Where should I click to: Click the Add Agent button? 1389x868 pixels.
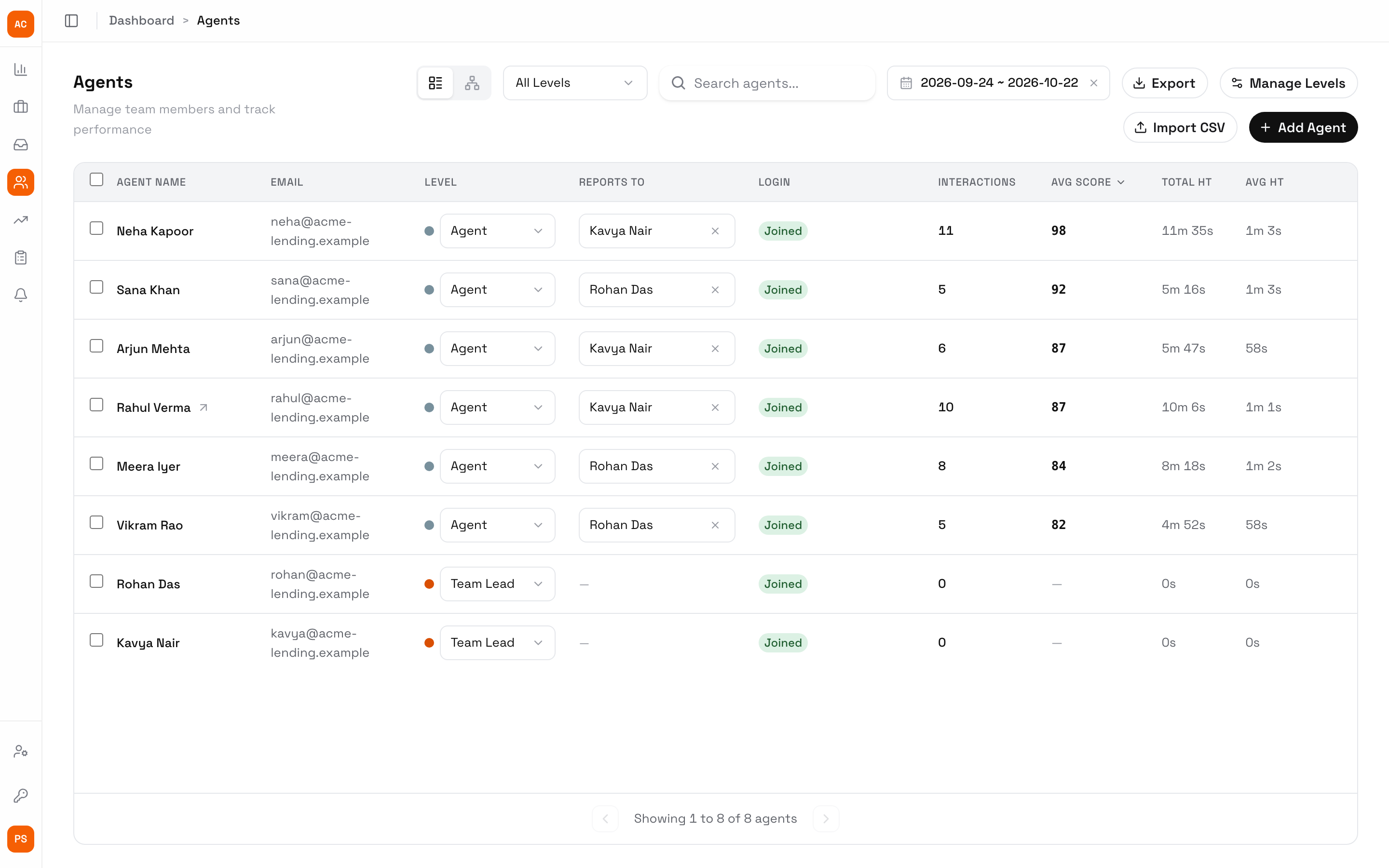click(x=1303, y=127)
